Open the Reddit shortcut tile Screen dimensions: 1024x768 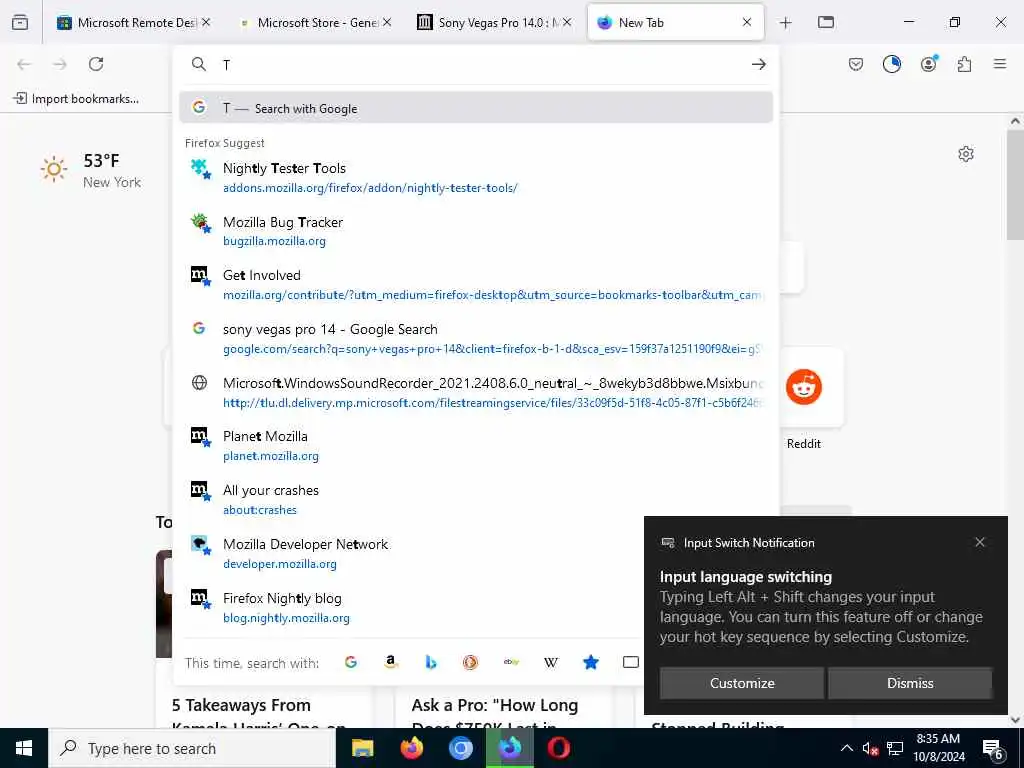click(x=803, y=387)
